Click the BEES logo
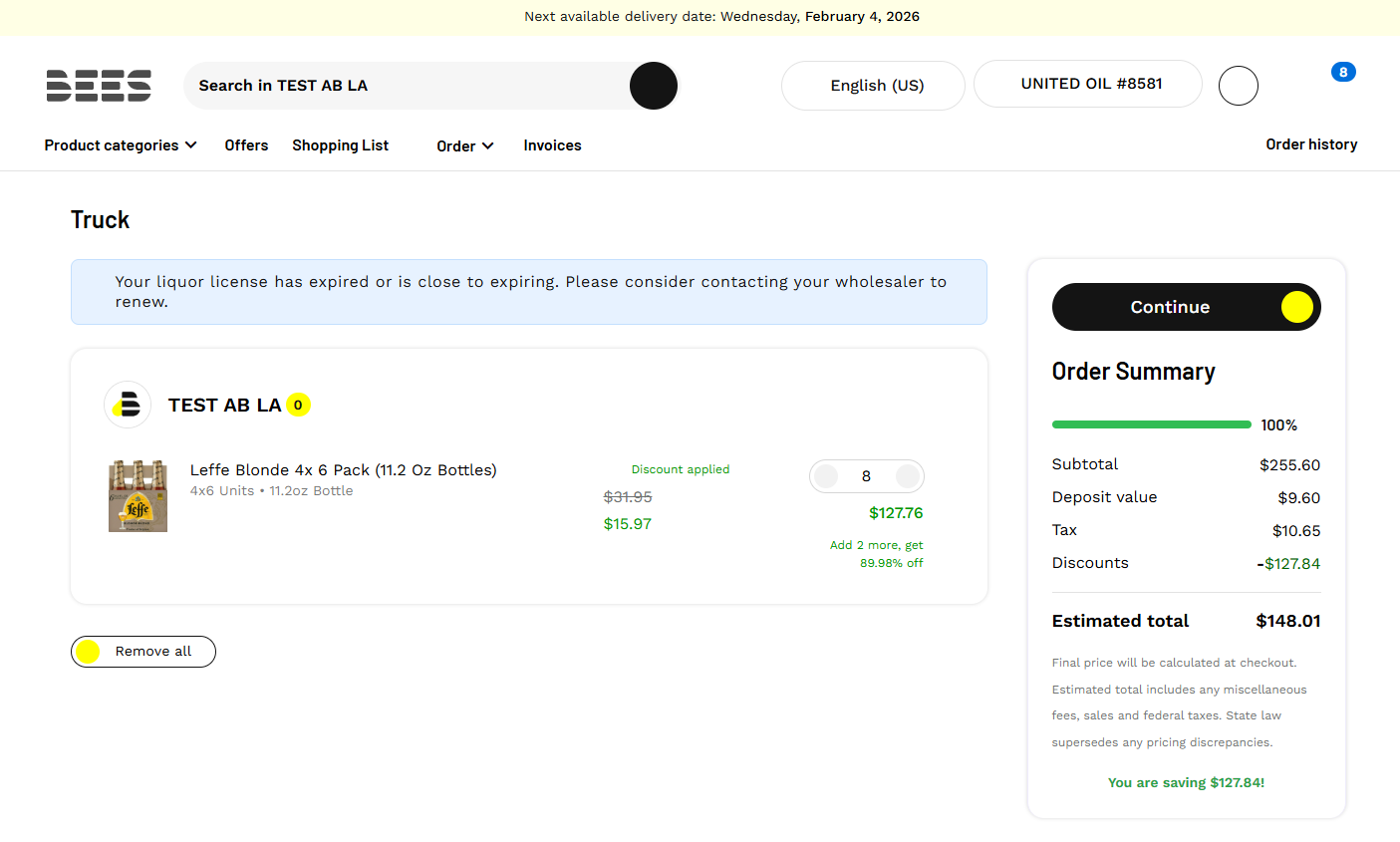Viewport: 1400px width, 842px height. (99, 86)
